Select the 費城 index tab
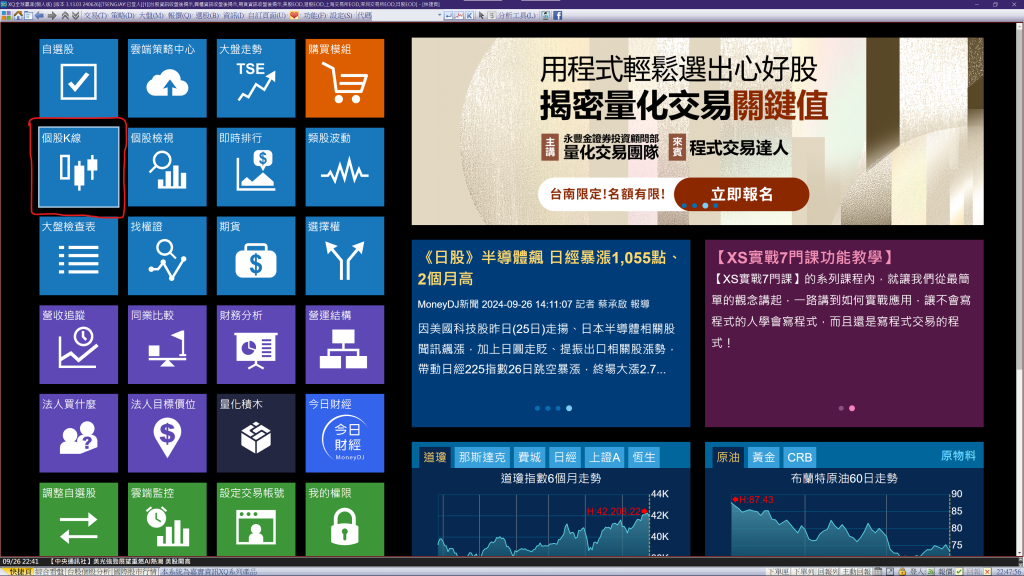This screenshot has width=1024, height=576. coord(529,457)
